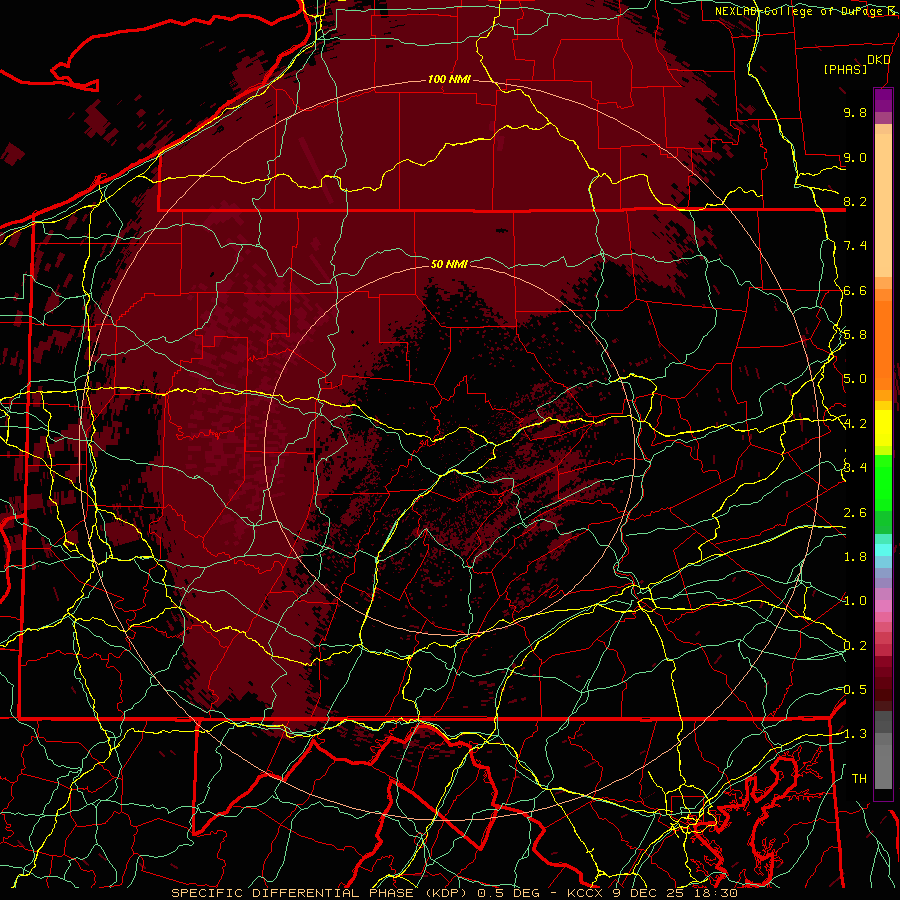Click the 1.0 scale label

[x=855, y=601]
